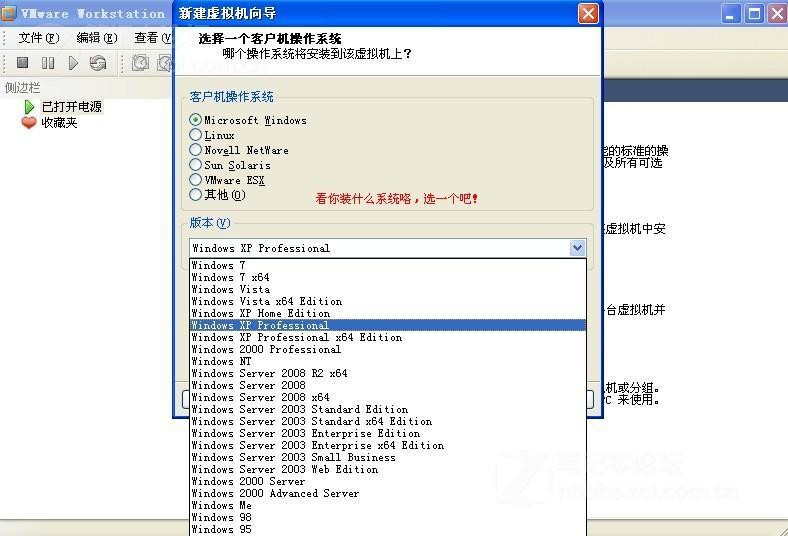Screen dimensions: 788x536
Task: Open the 文件(F) menu
Action: click(38, 37)
